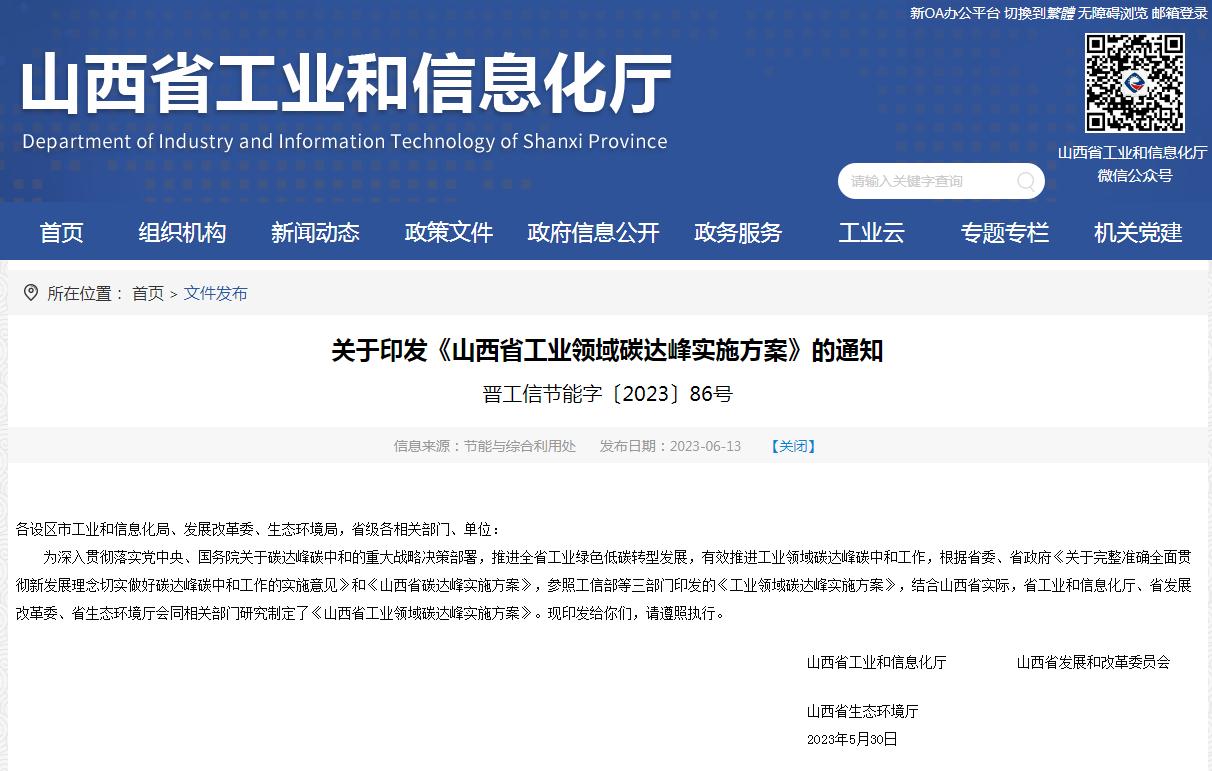Click the search magnifier icon
1212x771 pixels.
pos(1026,181)
